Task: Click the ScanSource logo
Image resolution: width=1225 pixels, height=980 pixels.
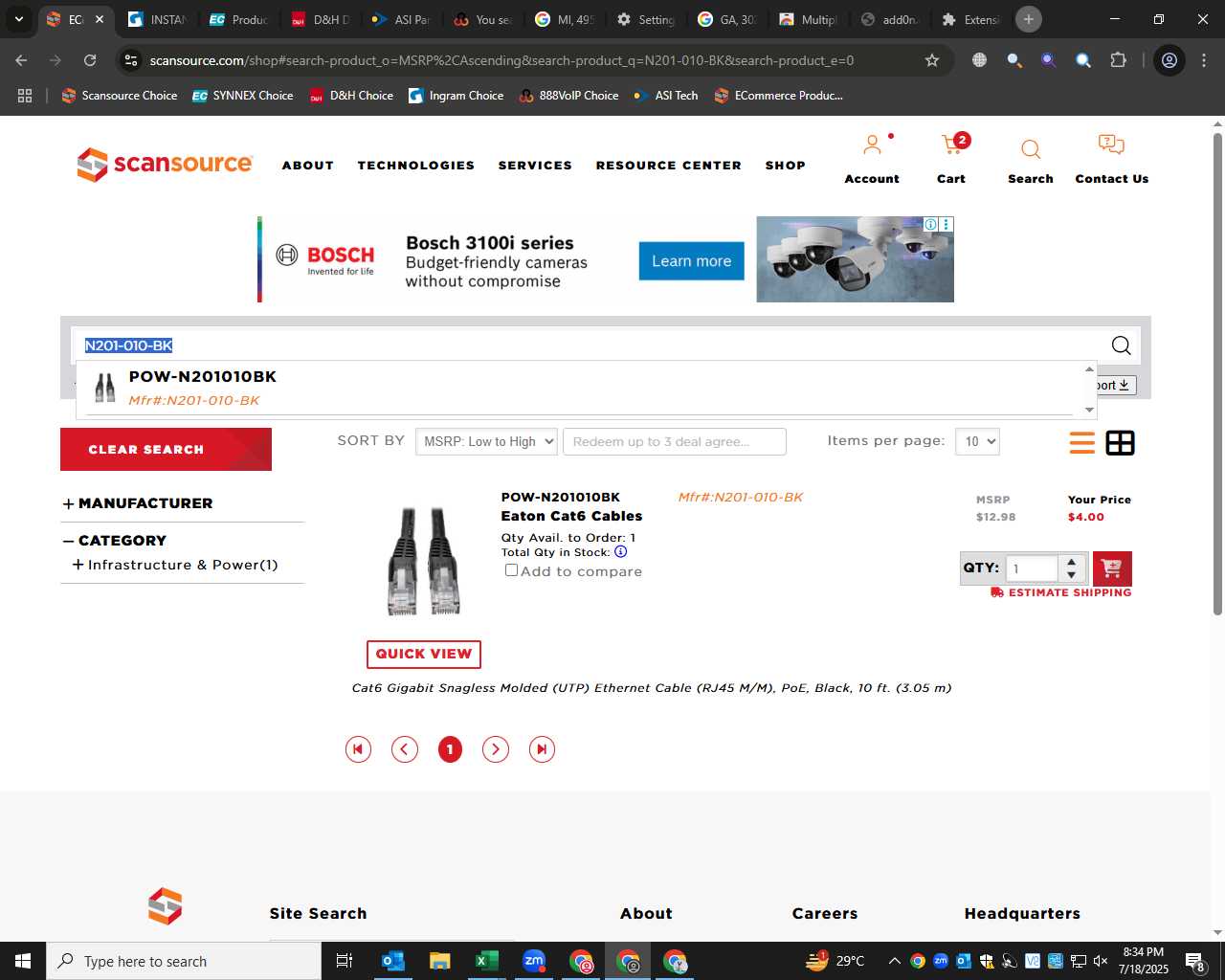Action: [165, 164]
